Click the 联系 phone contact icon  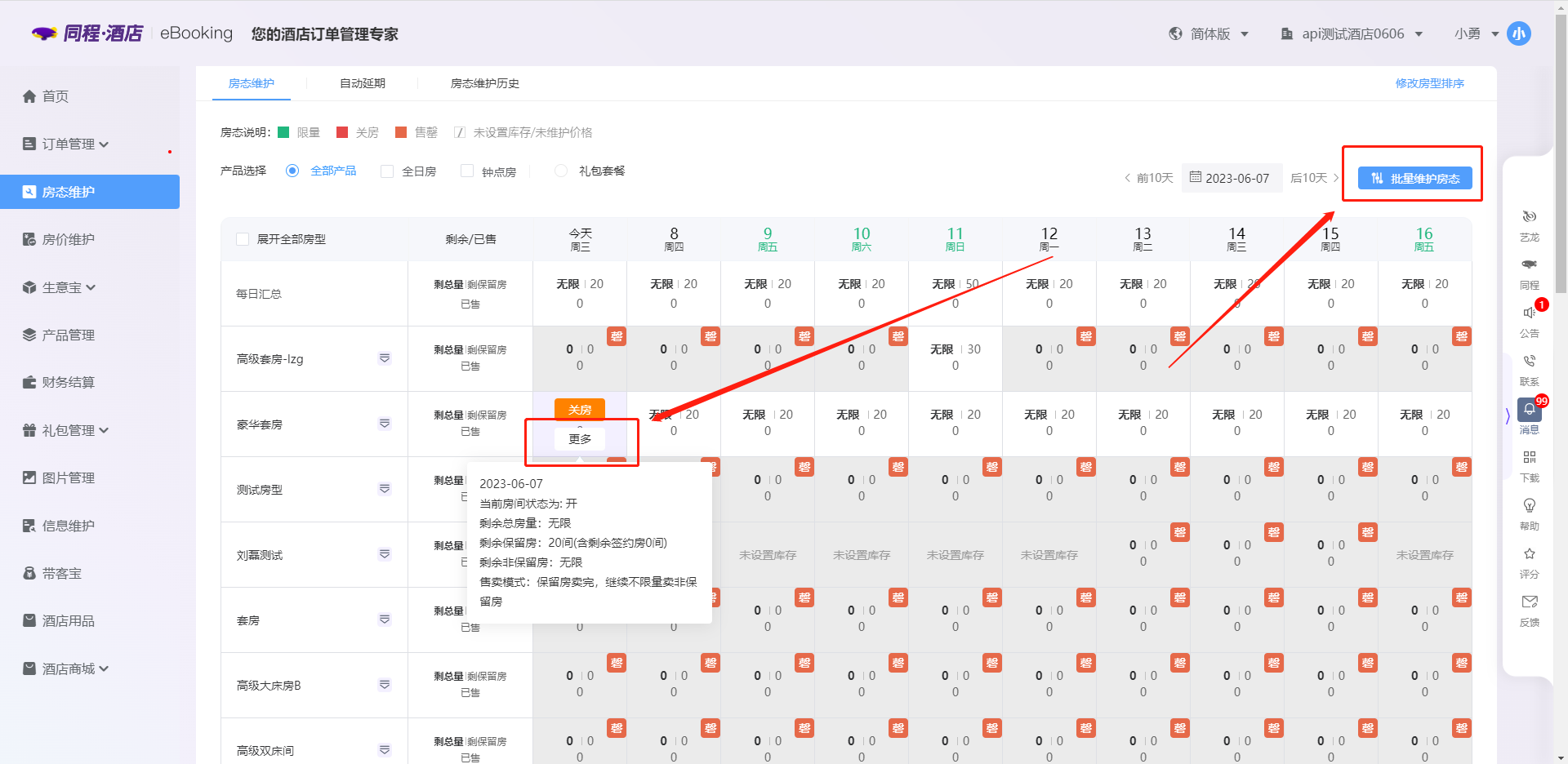[x=1529, y=362]
